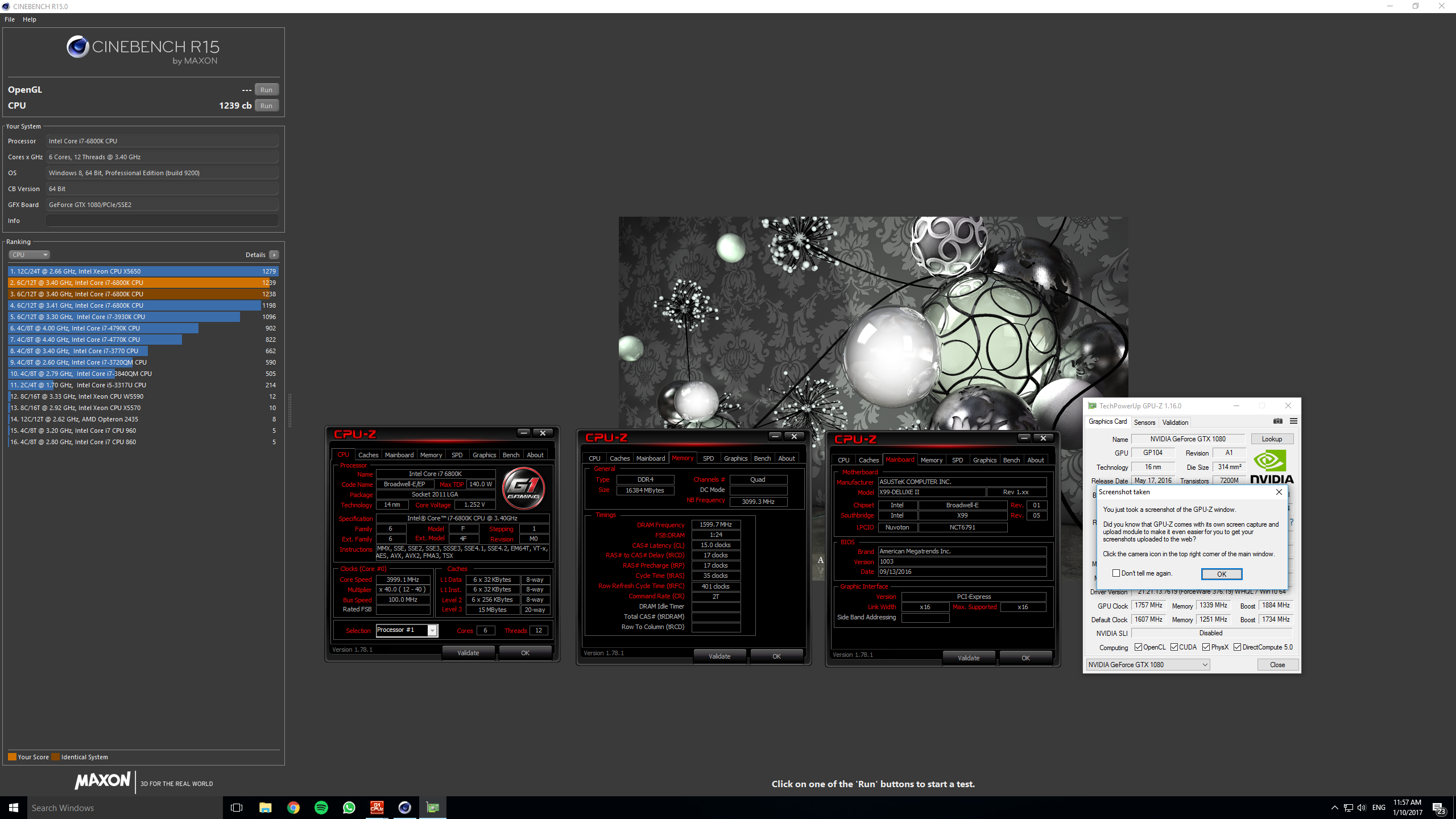Select ranking row i7-3930K CPU scoring 1096
The width and height of the screenshot is (1456, 819).
pyautogui.click(x=143, y=317)
